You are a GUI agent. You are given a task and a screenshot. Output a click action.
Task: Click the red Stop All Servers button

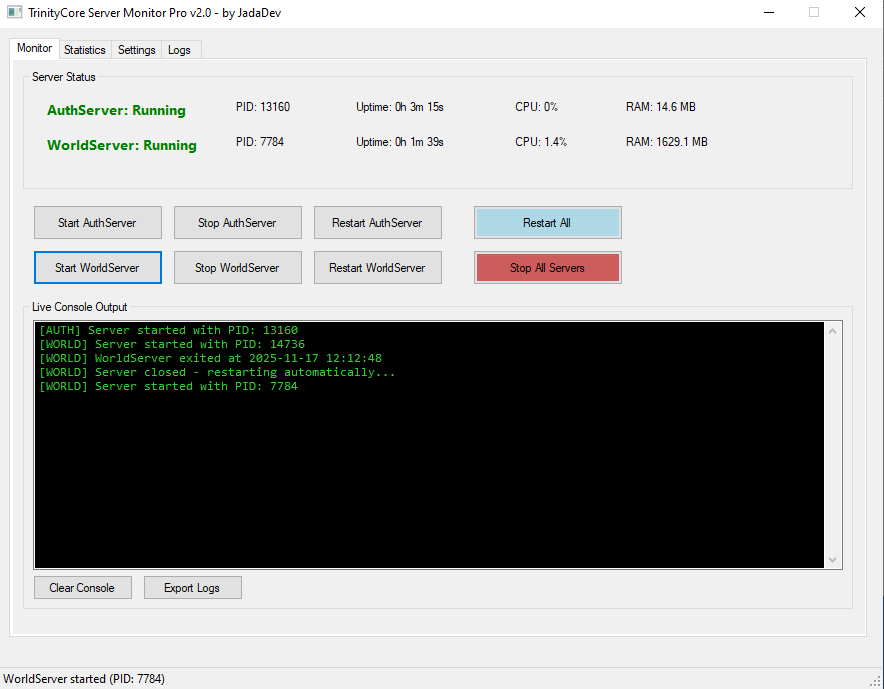tap(547, 268)
